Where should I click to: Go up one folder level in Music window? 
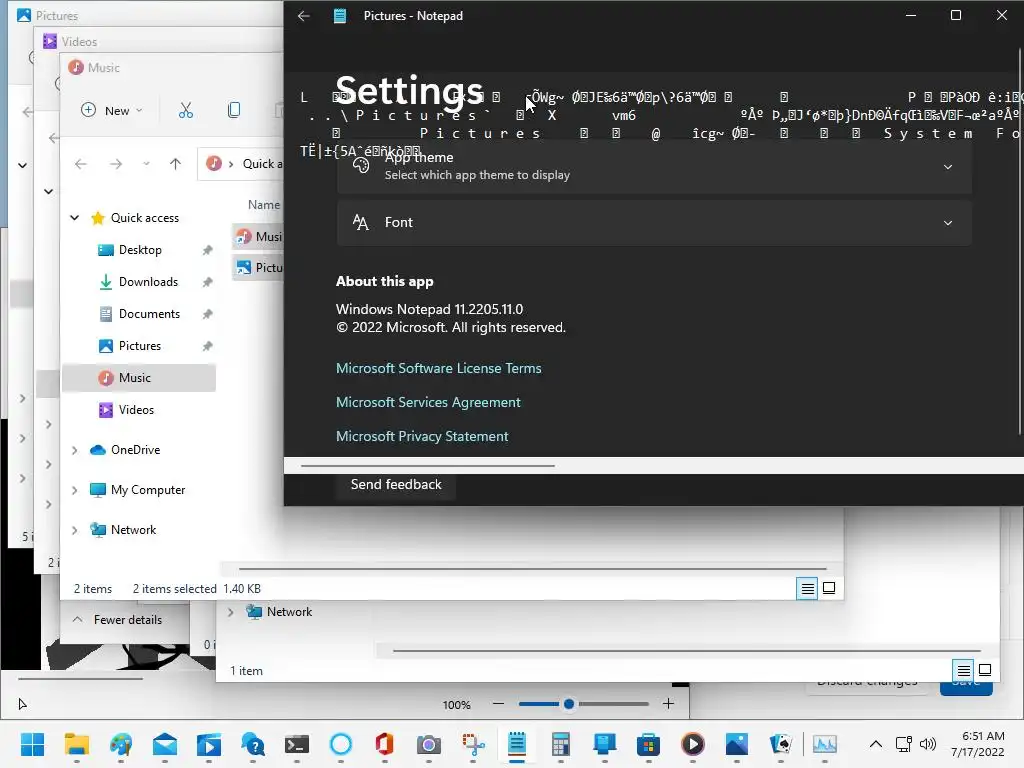pos(175,164)
